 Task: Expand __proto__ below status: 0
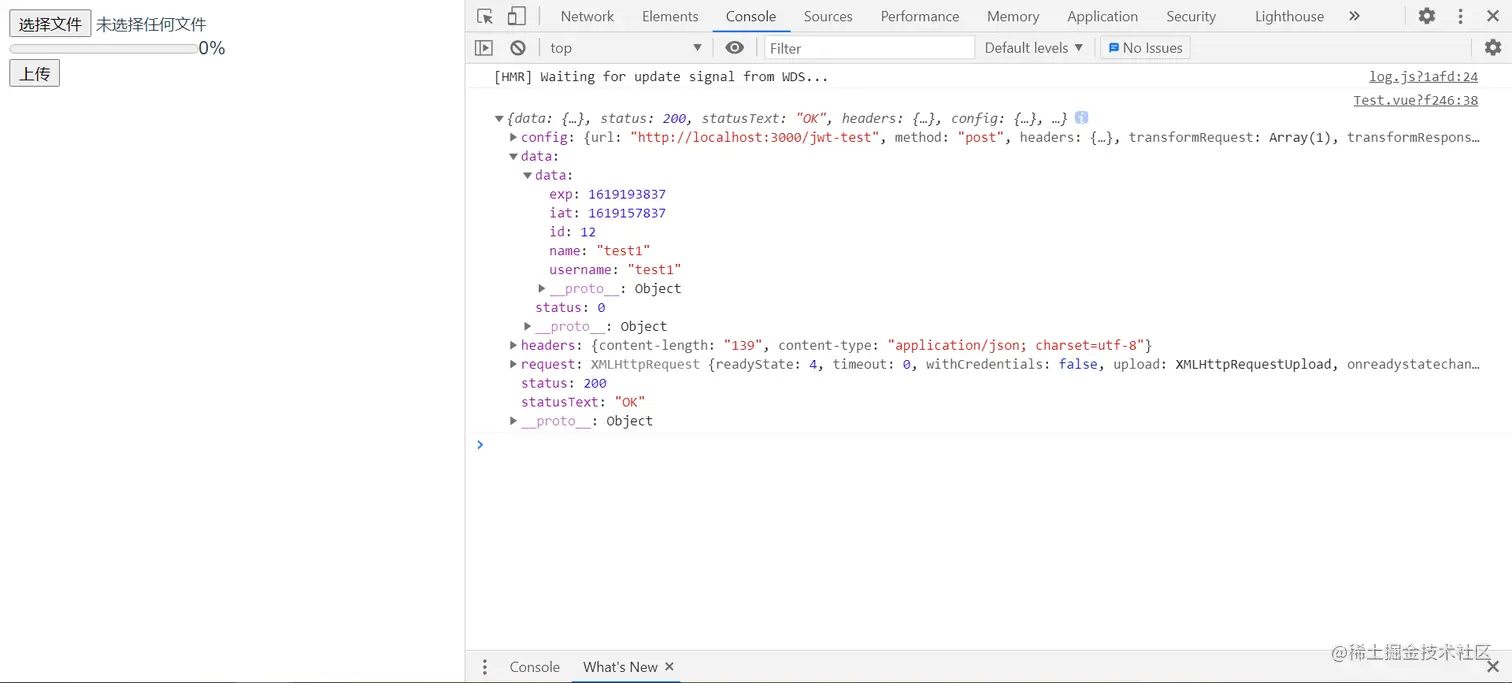tap(528, 327)
